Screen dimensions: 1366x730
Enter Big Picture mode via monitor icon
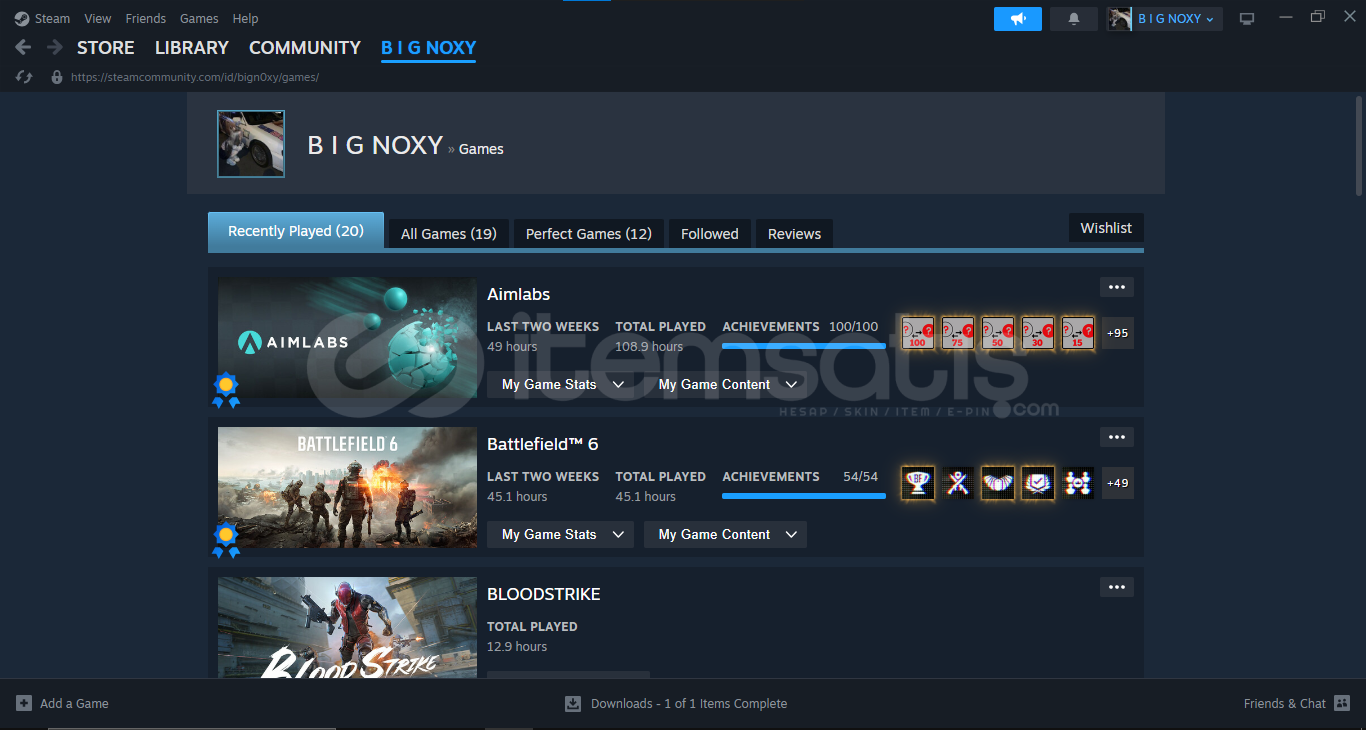coord(1247,19)
